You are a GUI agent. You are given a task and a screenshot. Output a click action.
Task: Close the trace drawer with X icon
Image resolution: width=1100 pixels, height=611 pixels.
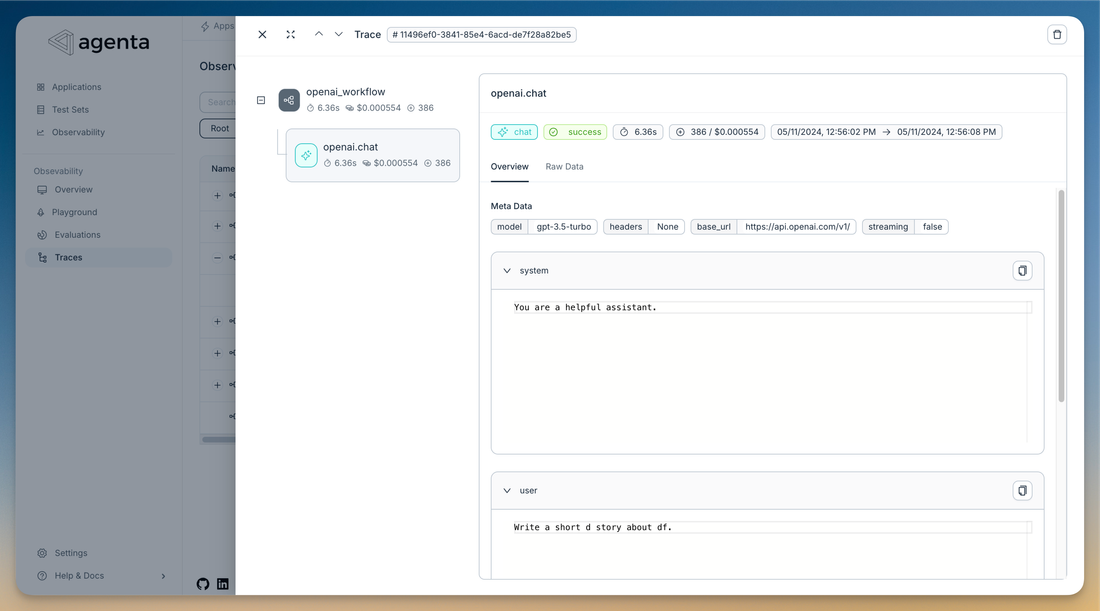pos(262,34)
